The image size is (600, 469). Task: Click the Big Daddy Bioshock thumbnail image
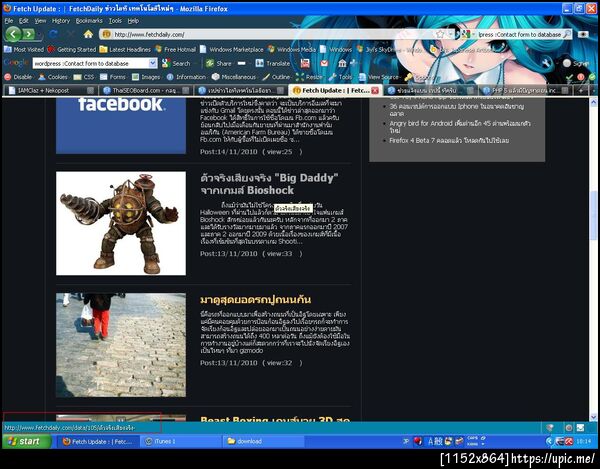121,223
